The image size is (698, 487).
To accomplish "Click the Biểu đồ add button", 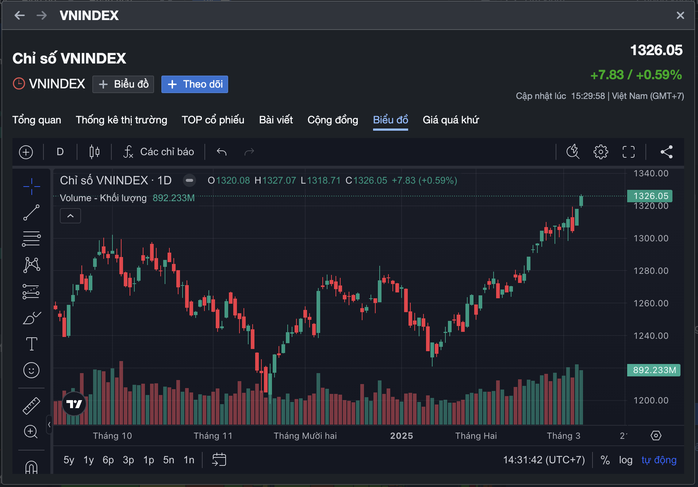I will click(123, 84).
